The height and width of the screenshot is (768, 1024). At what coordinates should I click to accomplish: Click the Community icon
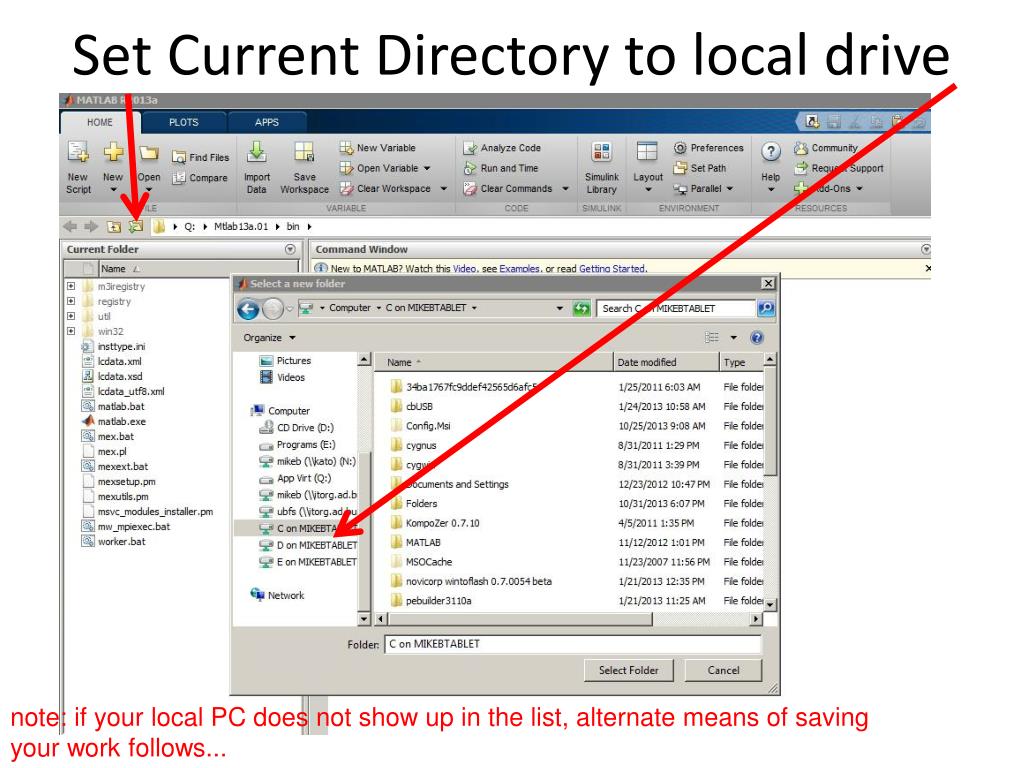click(801, 148)
